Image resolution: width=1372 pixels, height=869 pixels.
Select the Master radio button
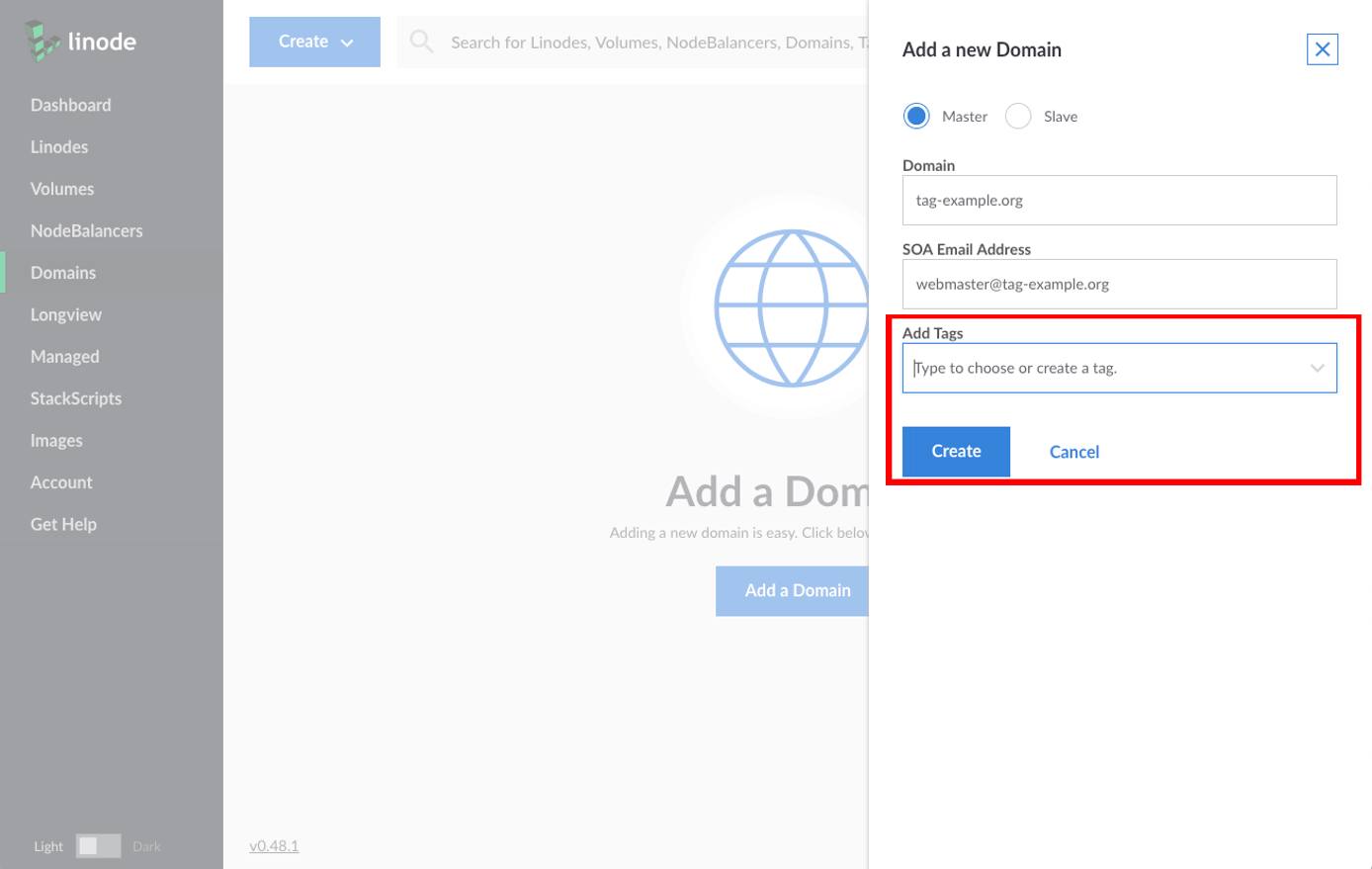point(916,116)
